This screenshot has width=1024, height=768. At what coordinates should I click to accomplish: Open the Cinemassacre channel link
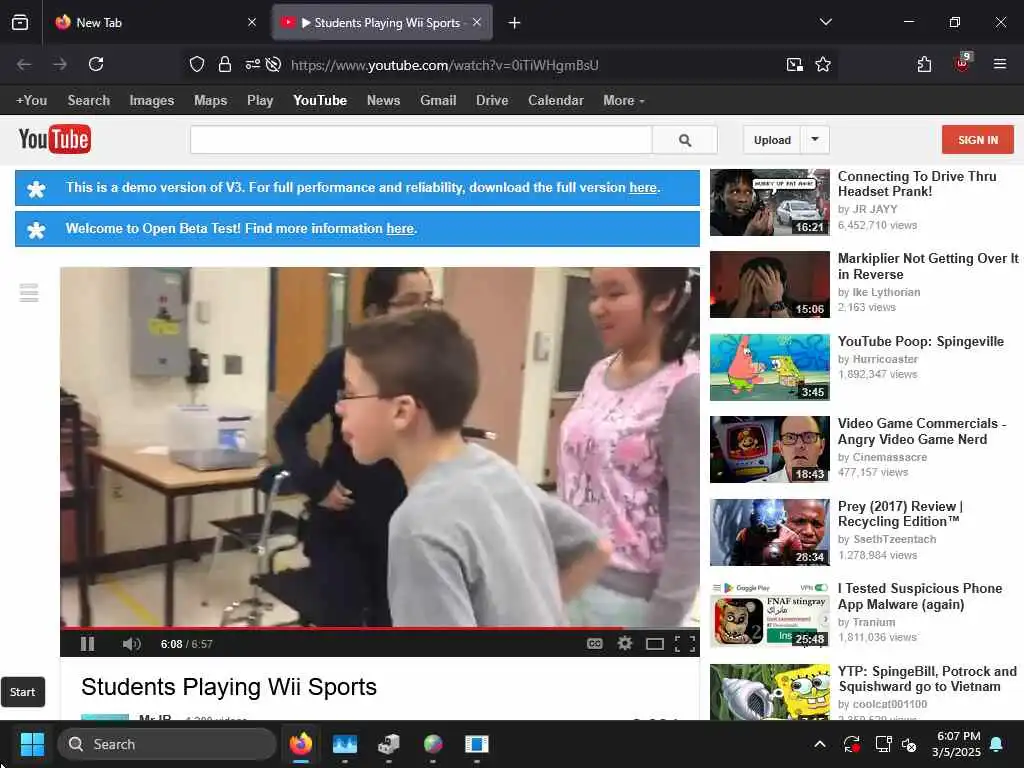click(x=889, y=457)
